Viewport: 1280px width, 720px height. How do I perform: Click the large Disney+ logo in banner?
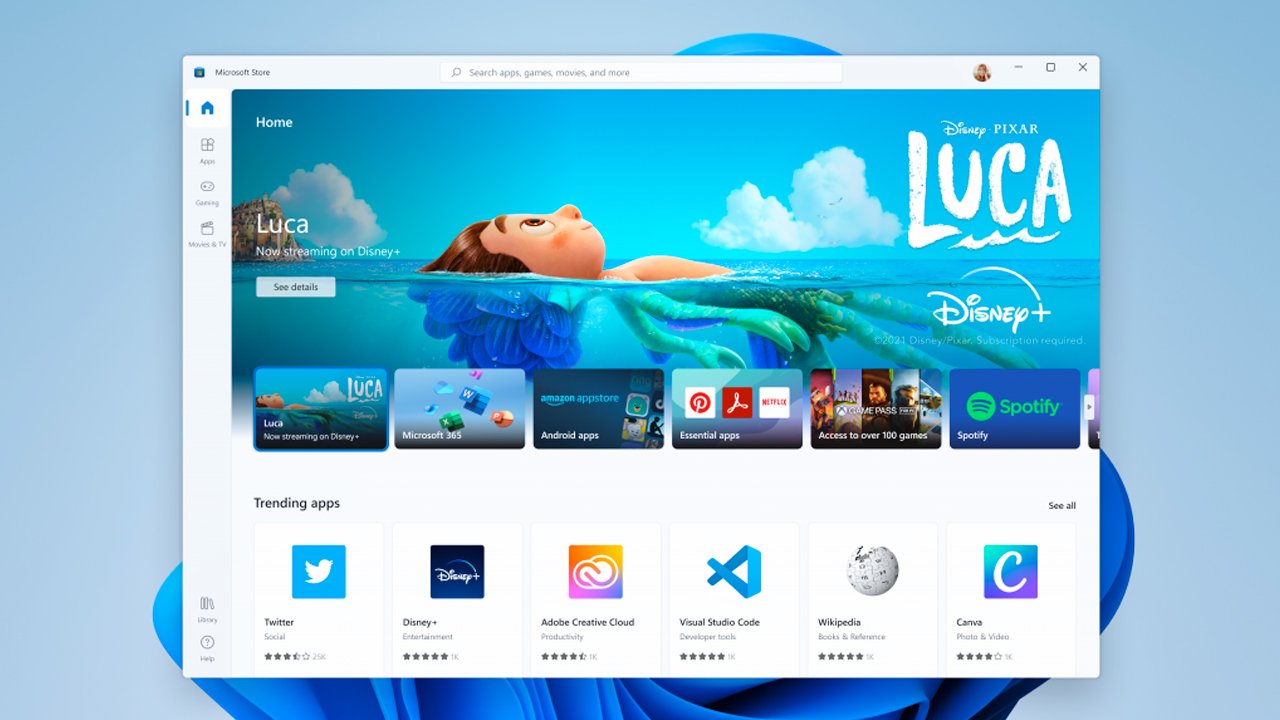[989, 301]
